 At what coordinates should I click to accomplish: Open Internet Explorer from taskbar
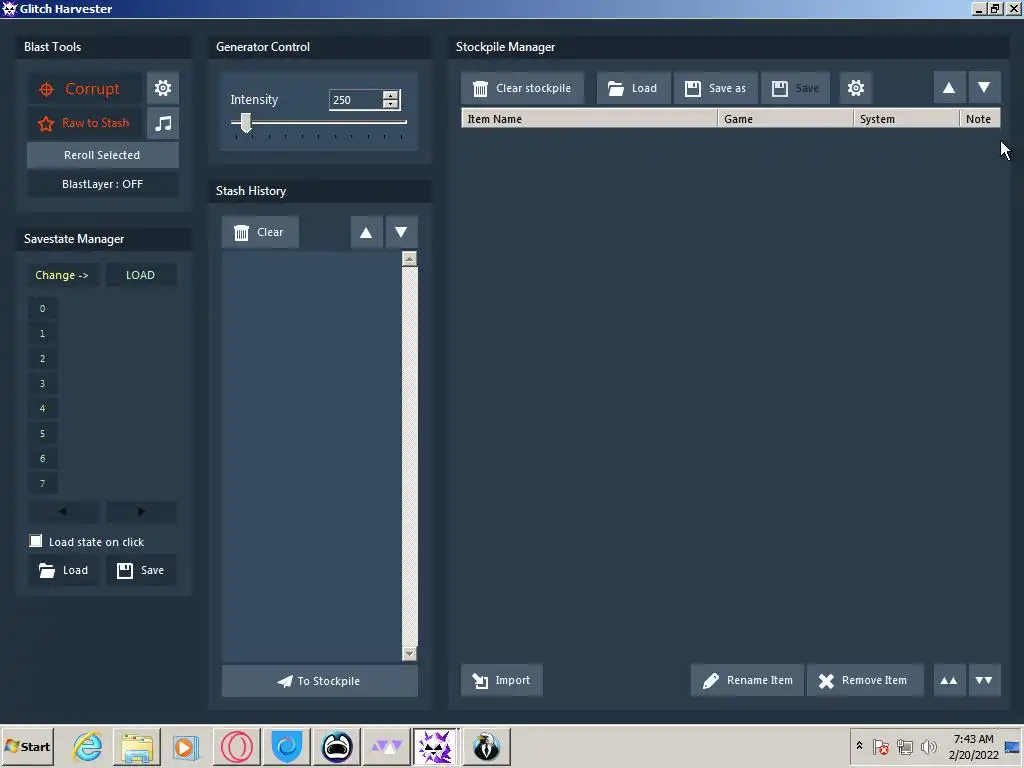point(88,746)
